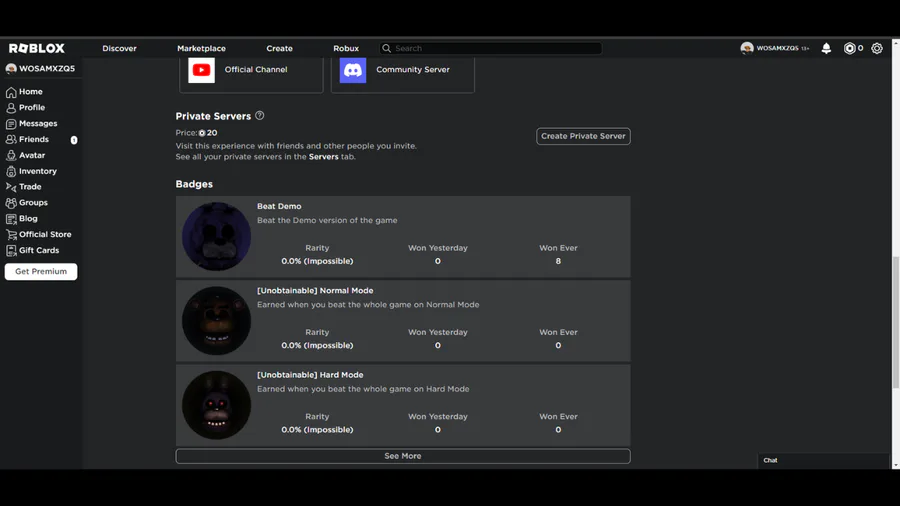This screenshot has width=900, height=506.
Task: Open the Beat Demo badge title
Action: coord(279,206)
